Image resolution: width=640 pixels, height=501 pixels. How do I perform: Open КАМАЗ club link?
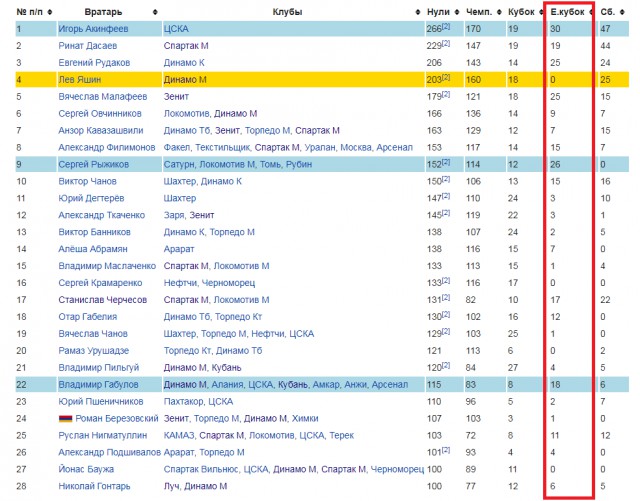(x=179, y=436)
